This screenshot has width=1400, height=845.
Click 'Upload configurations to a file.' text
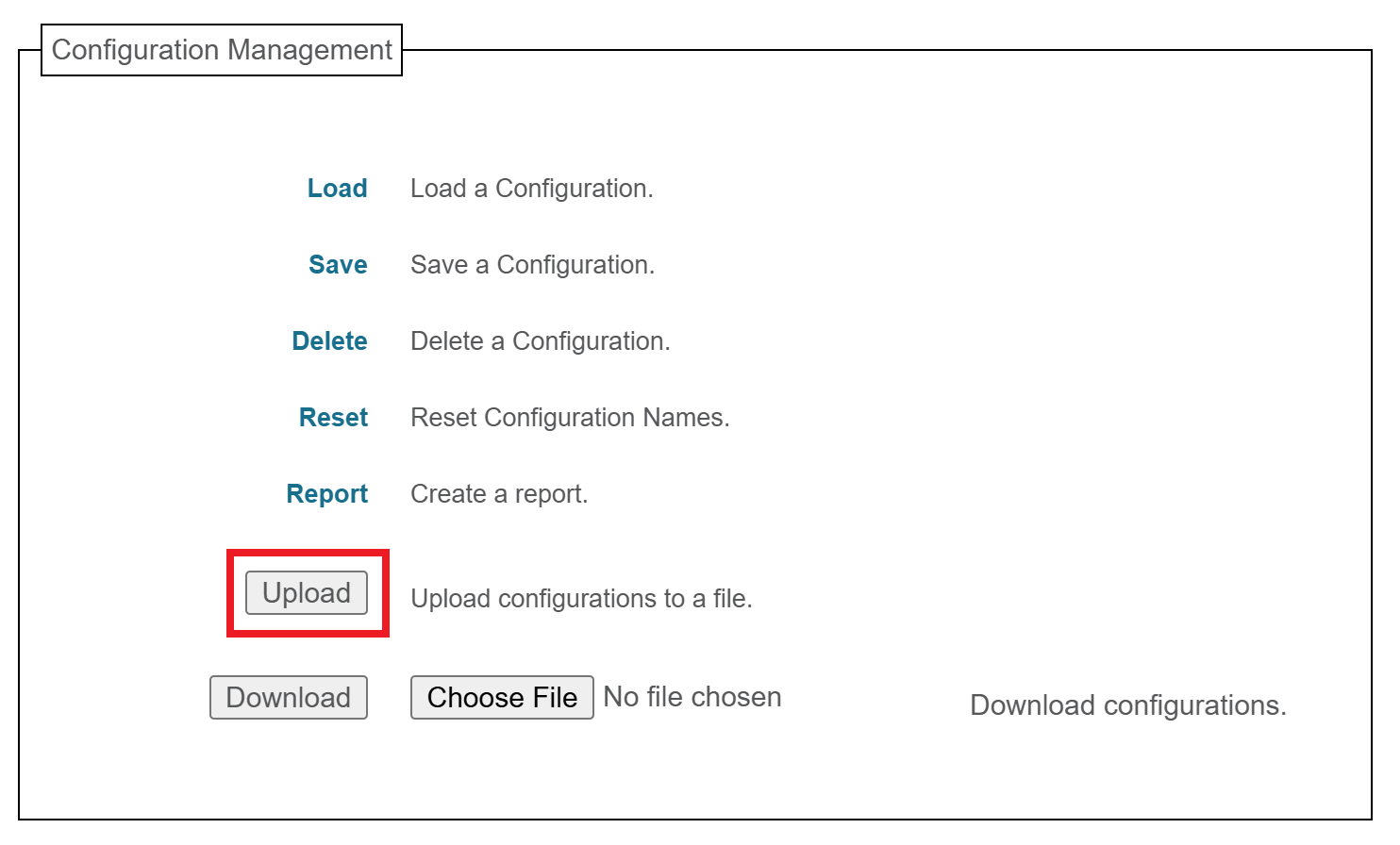pyautogui.click(x=581, y=599)
